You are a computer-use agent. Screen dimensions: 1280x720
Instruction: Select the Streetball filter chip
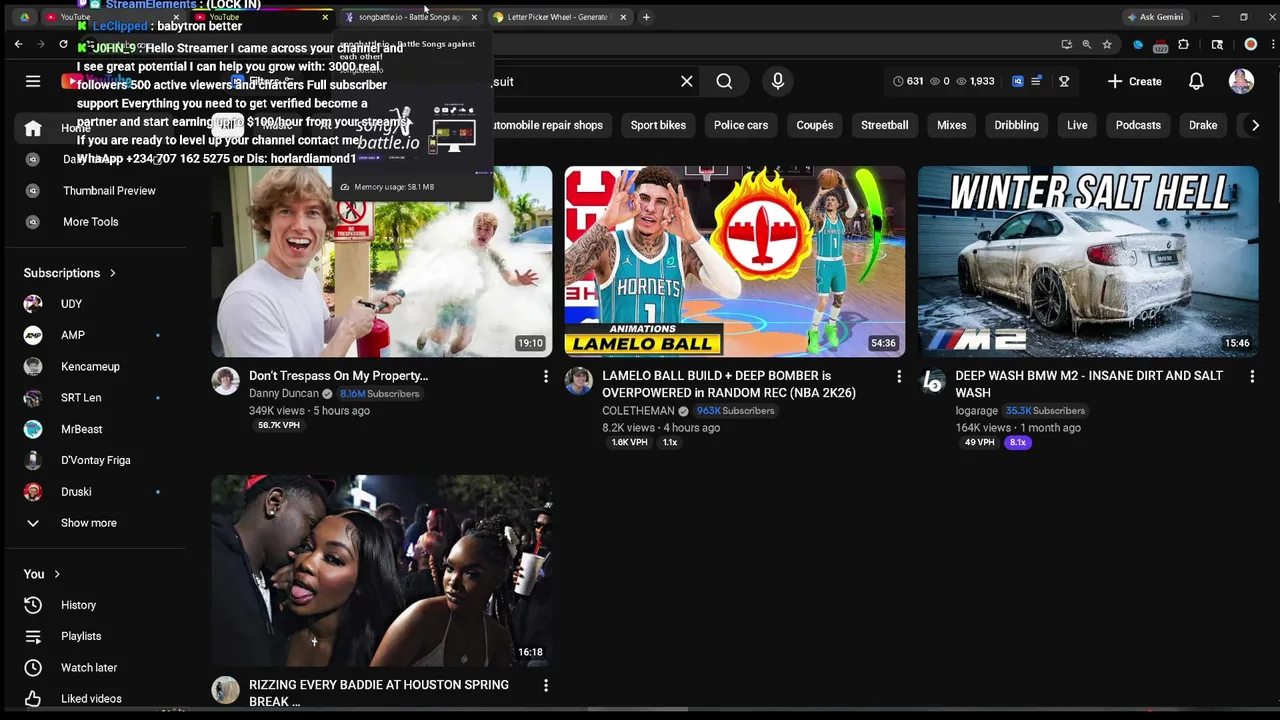coord(885,125)
